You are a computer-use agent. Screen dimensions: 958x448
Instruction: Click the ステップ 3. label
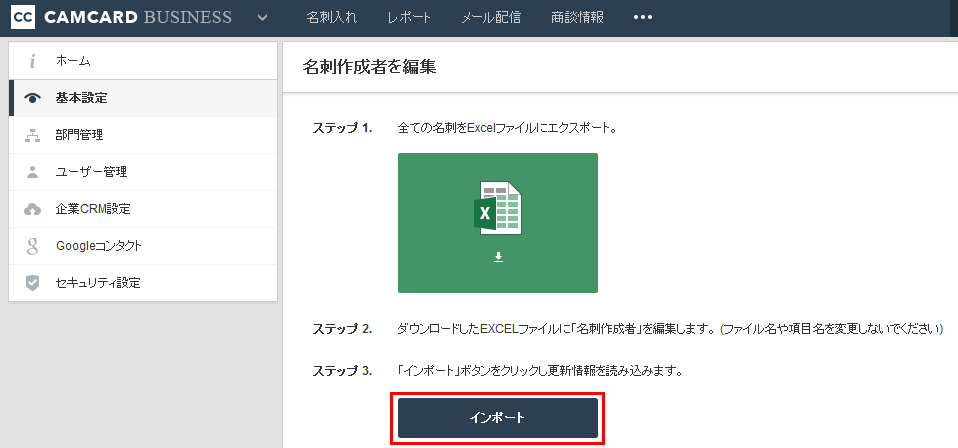[x=342, y=371]
